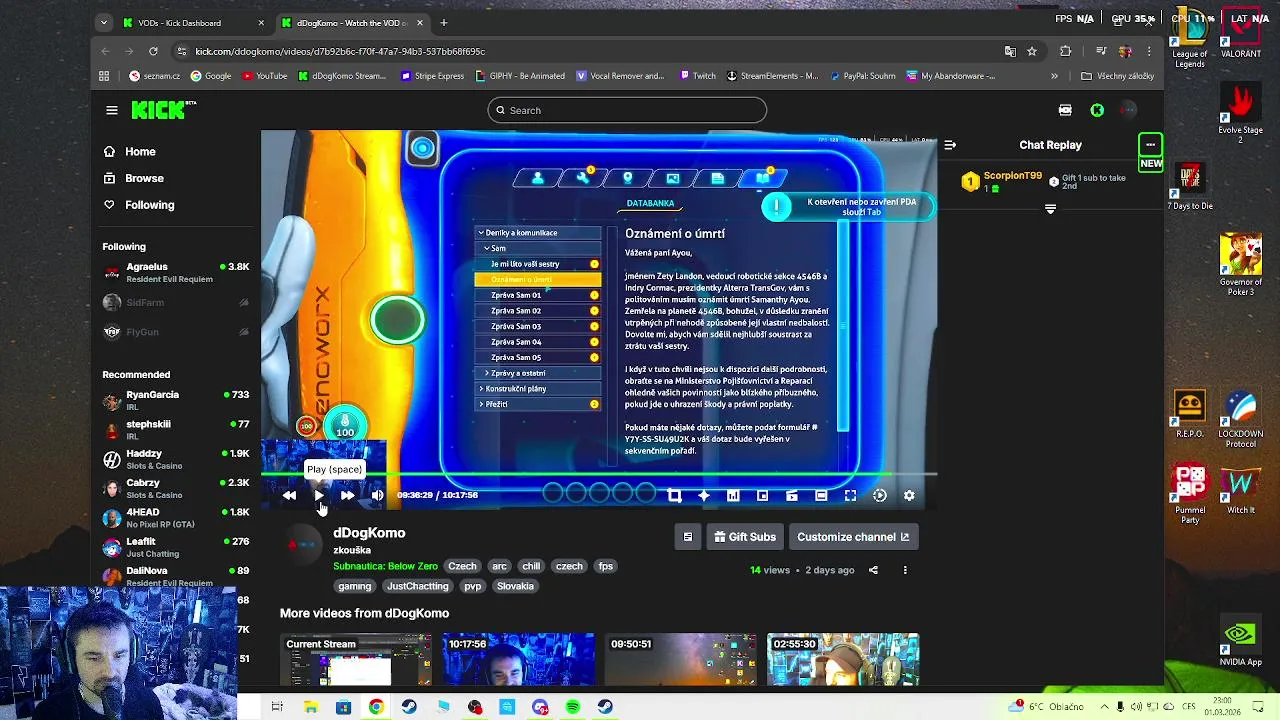Toggle mini player mode icon

pyautogui.click(x=762, y=495)
